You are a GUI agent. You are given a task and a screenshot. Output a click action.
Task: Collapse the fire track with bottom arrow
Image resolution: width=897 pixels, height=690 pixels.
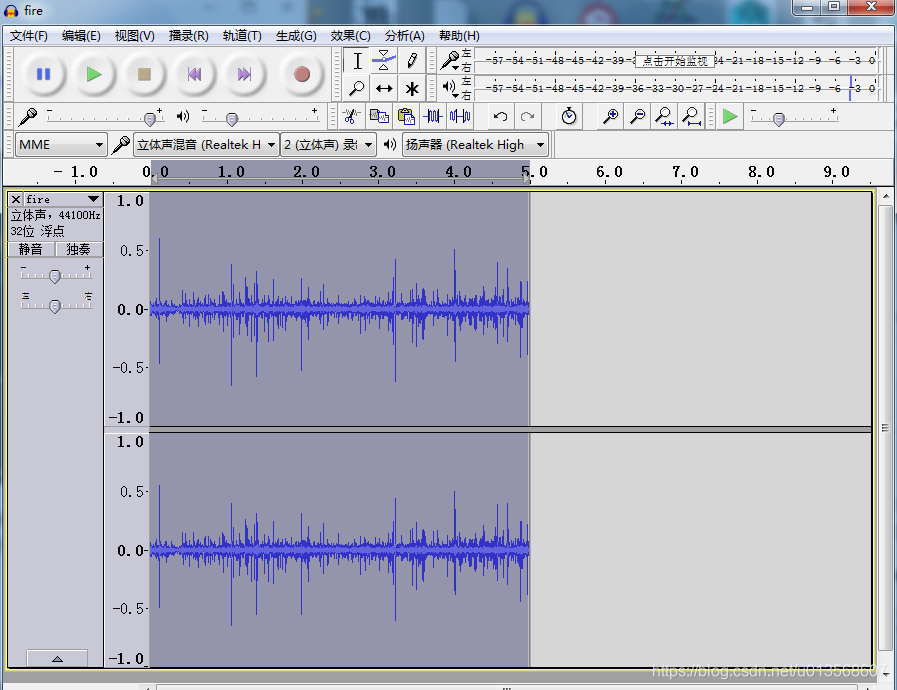[57, 659]
